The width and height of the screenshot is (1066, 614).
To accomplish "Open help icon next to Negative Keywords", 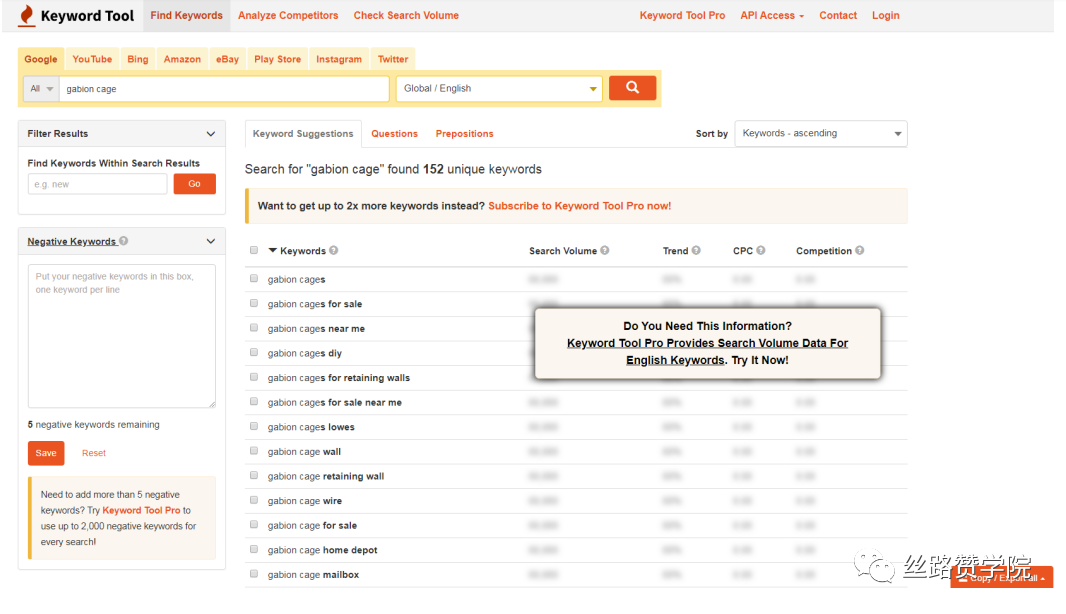I will click(x=124, y=241).
